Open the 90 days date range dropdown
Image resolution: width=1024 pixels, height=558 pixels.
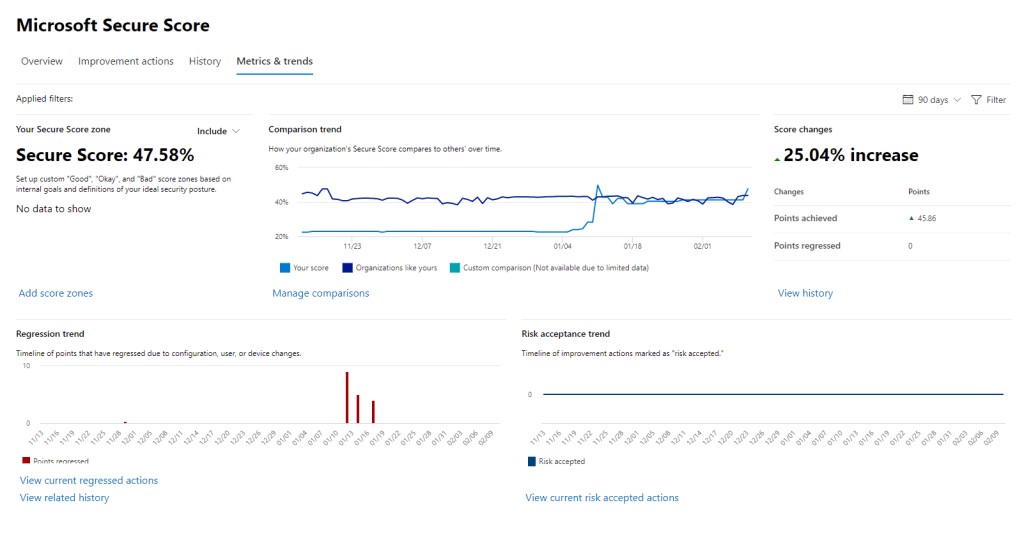point(933,100)
